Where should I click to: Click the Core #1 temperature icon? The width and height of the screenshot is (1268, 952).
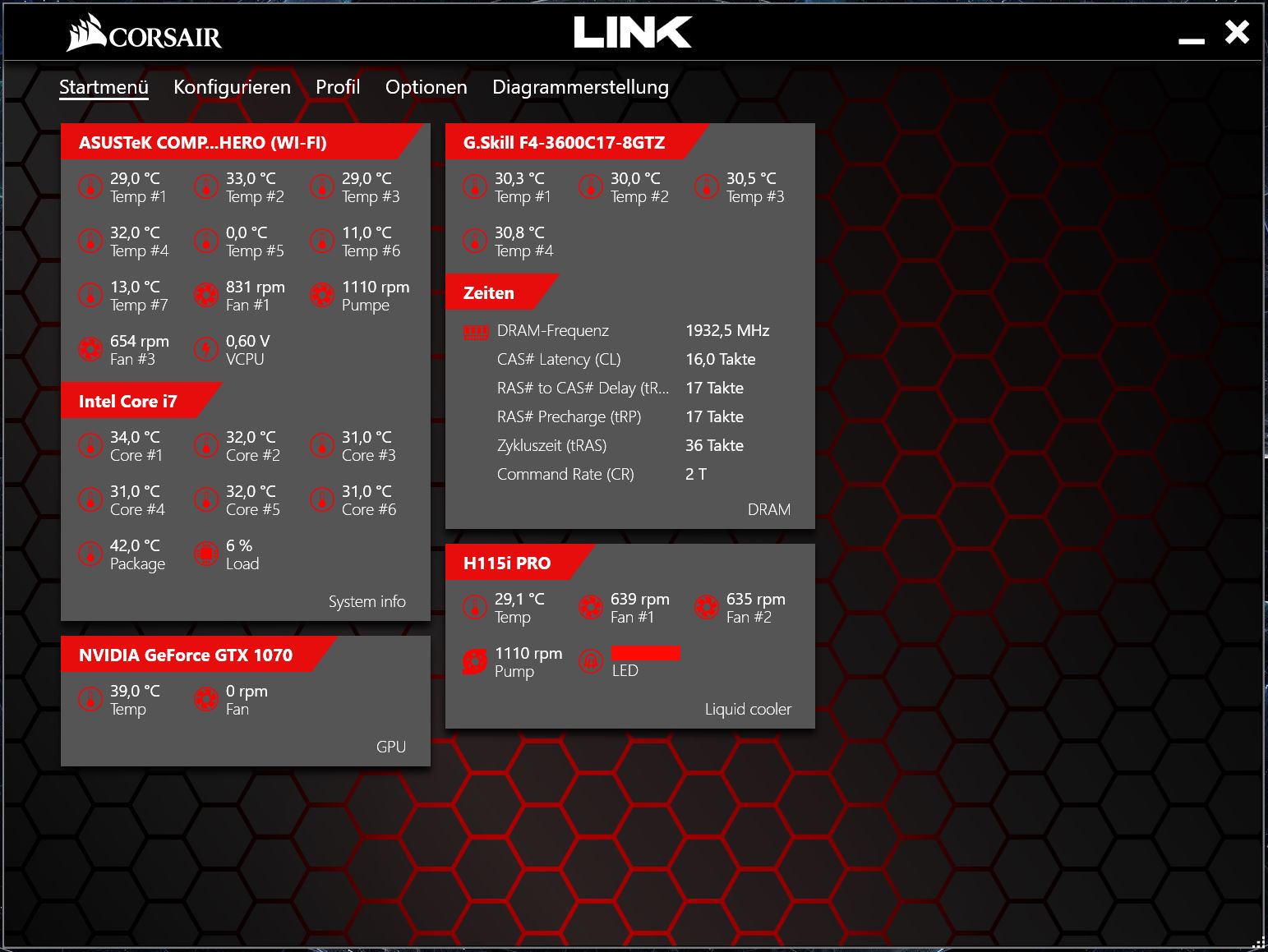point(90,445)
